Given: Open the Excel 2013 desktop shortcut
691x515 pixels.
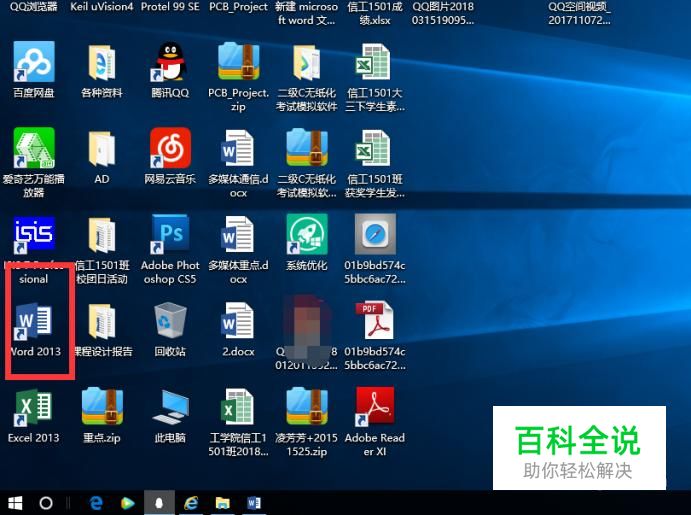Looking at the screenshot, I should click(x=34, y=408).
